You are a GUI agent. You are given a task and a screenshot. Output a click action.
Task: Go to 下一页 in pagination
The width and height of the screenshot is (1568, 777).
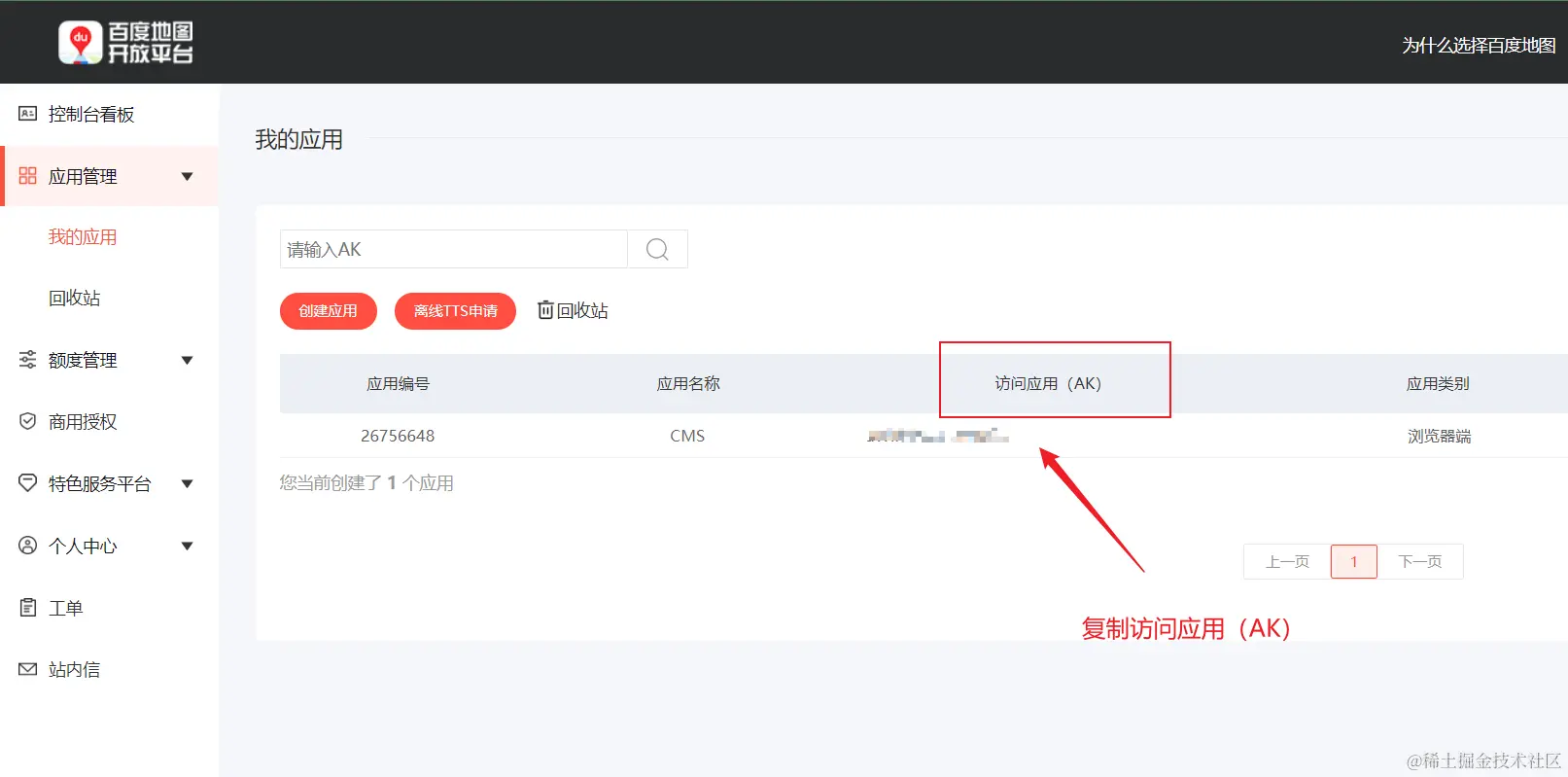1420,561
